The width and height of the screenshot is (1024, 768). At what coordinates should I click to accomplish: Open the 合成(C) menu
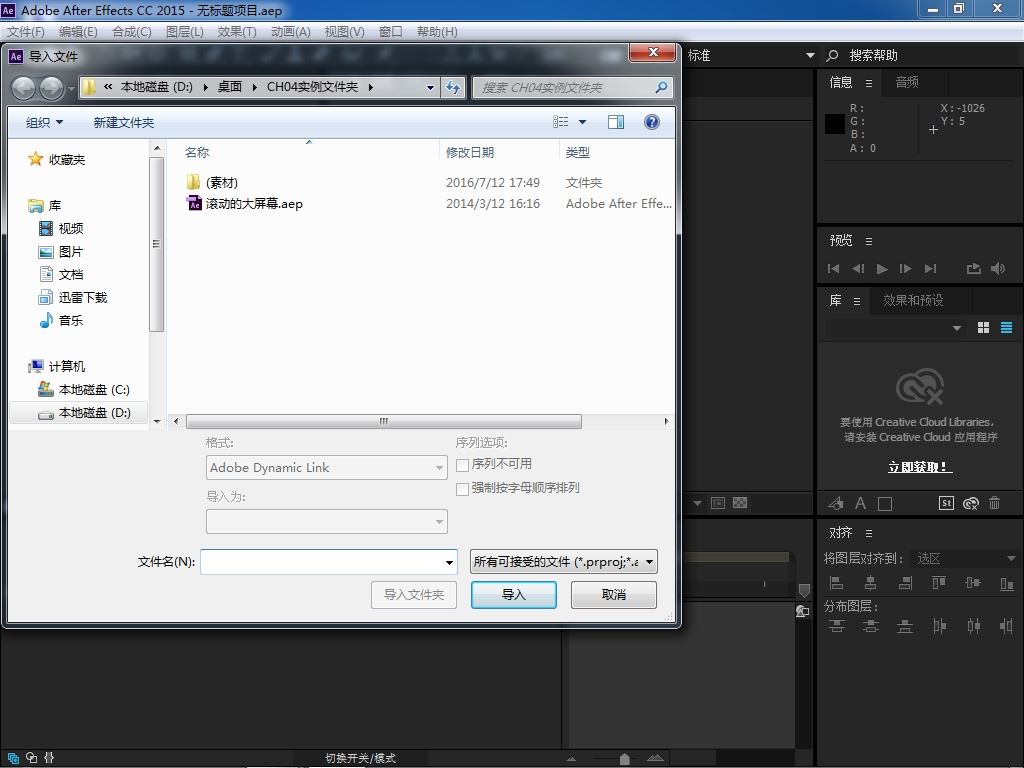[x=131, y=31]
